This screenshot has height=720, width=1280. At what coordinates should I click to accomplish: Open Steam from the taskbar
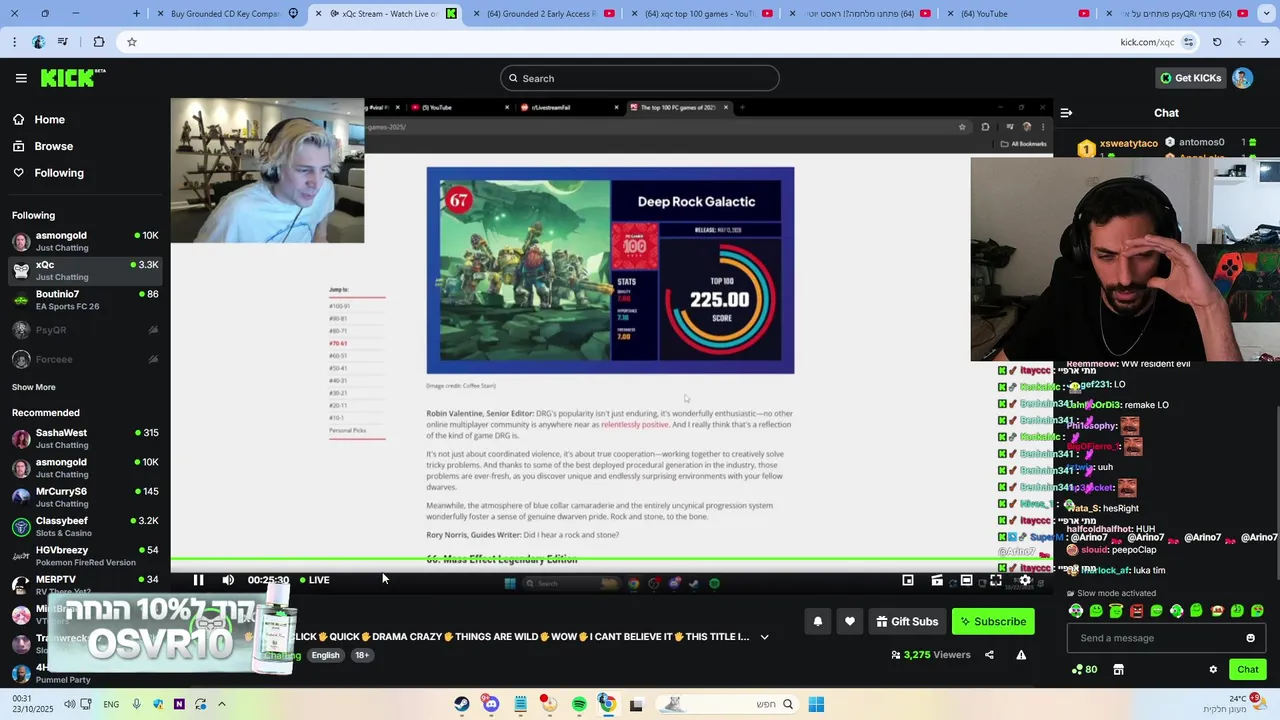(462, 704)
